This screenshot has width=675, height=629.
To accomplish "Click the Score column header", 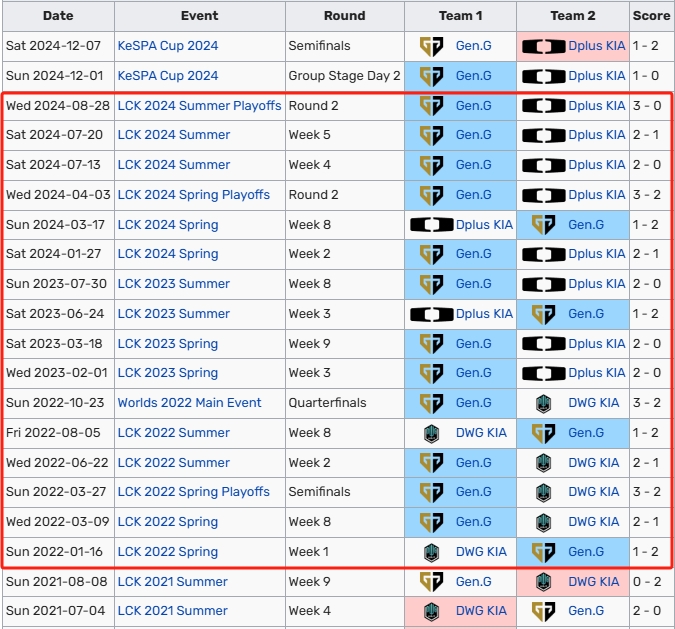I will 651,16.
